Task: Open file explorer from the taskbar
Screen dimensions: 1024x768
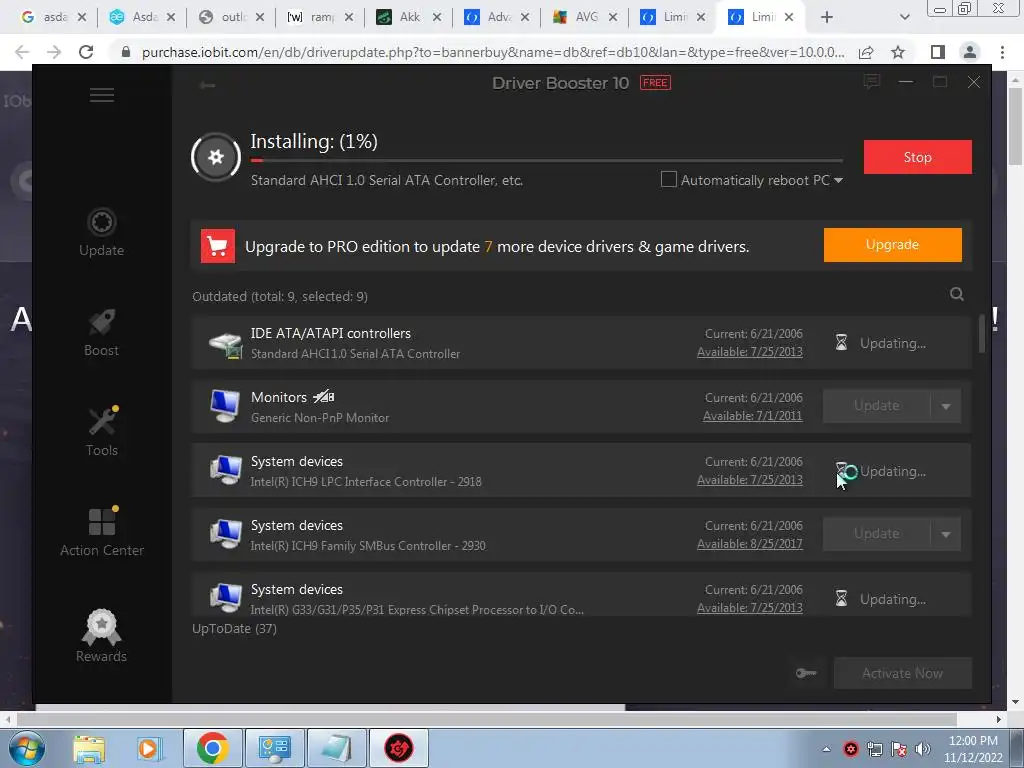Action: (x=89, y=748)
